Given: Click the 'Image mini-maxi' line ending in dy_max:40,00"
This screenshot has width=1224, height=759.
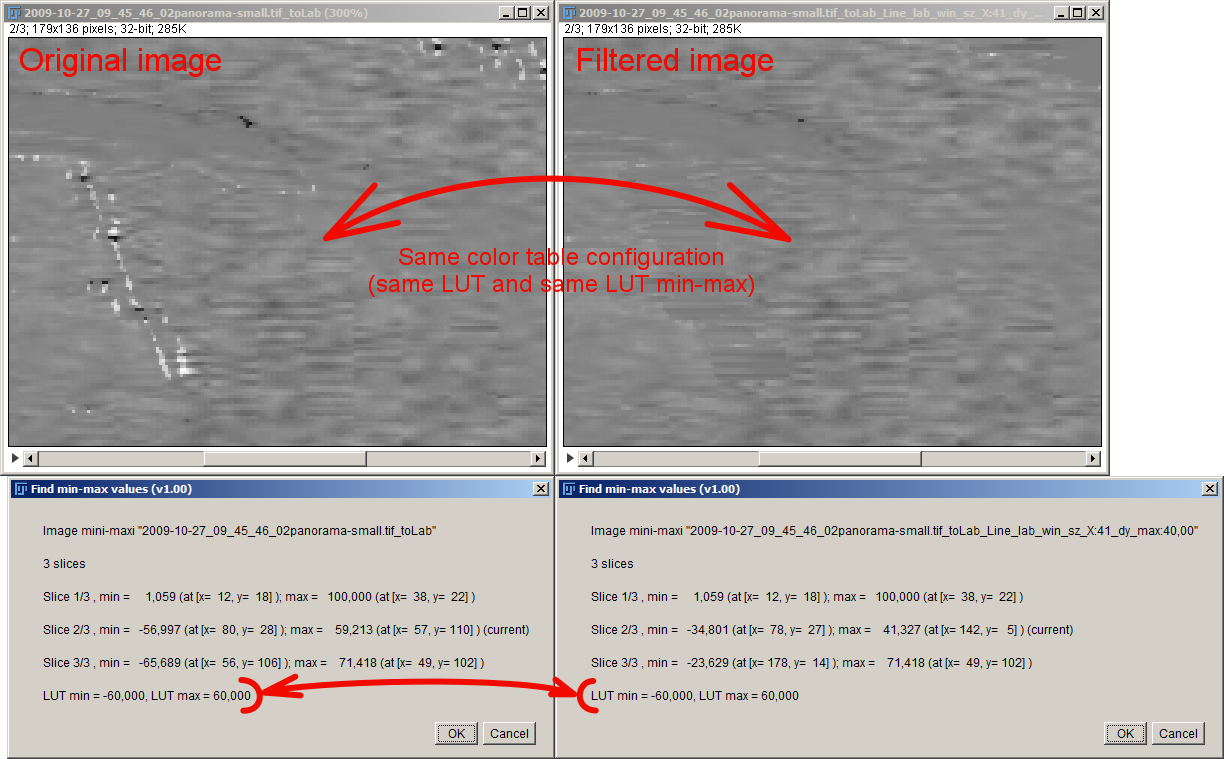Looking at the screenshot, I should point(895,531).
